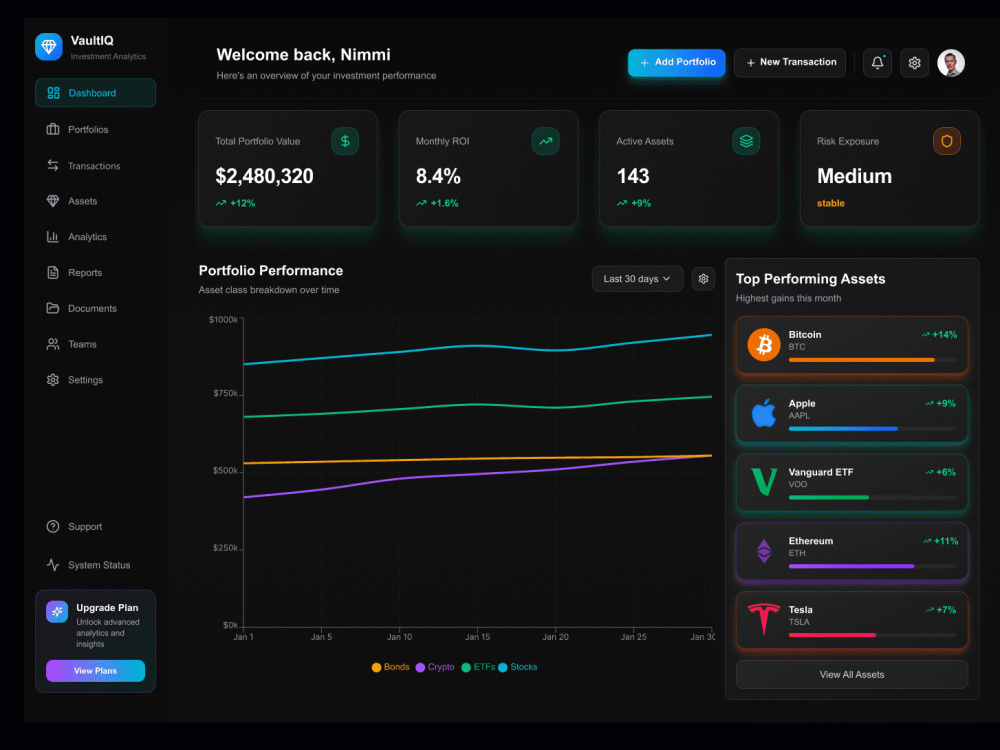Click the View Plans button
1000x750 pixels.
click(95, 670)
